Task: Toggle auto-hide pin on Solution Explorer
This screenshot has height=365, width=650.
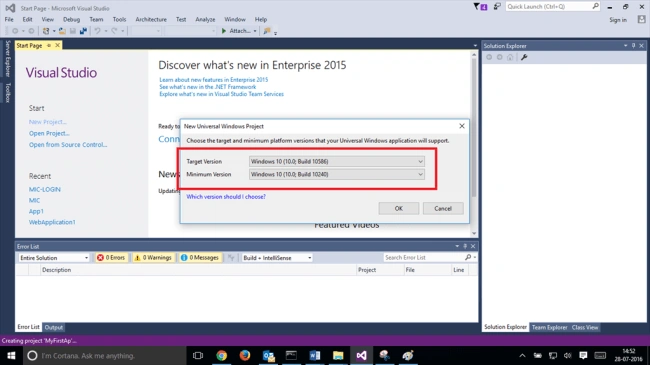Action: click(x=633, y=46)
